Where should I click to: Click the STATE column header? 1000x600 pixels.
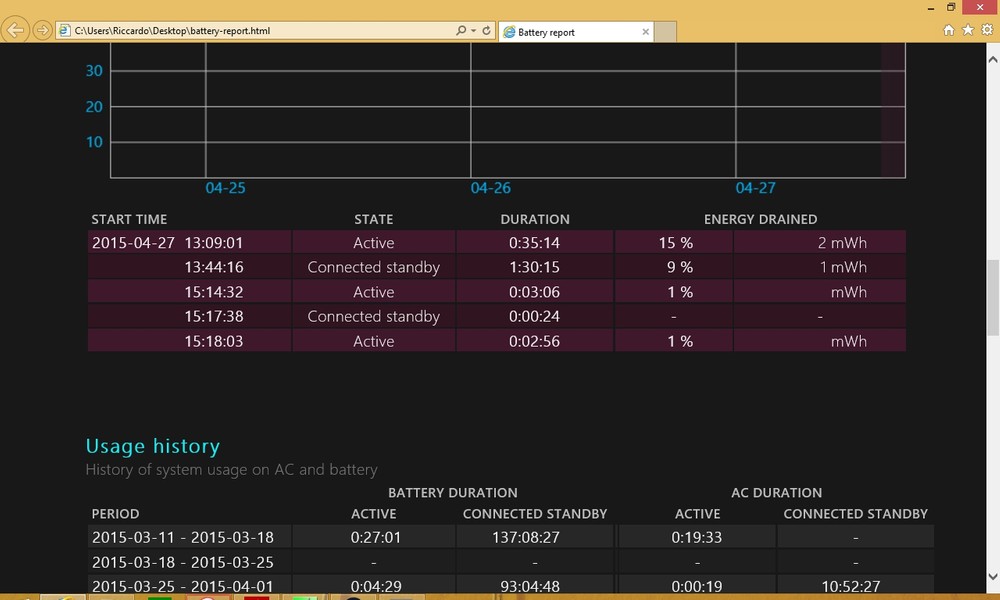pyautogui.click(x=374, y=219)
